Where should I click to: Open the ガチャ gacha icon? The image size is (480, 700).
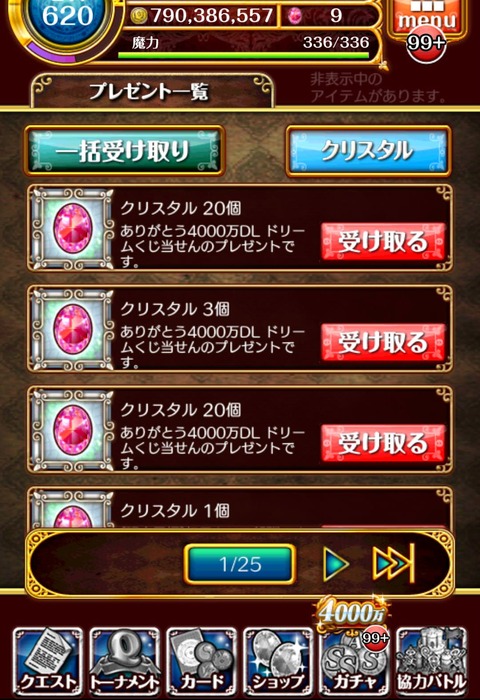tap(355, 661)
